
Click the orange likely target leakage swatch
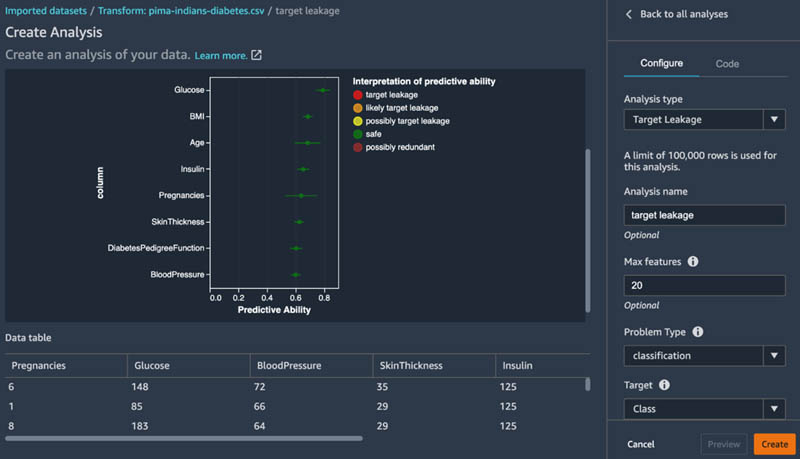pos(358,108)
